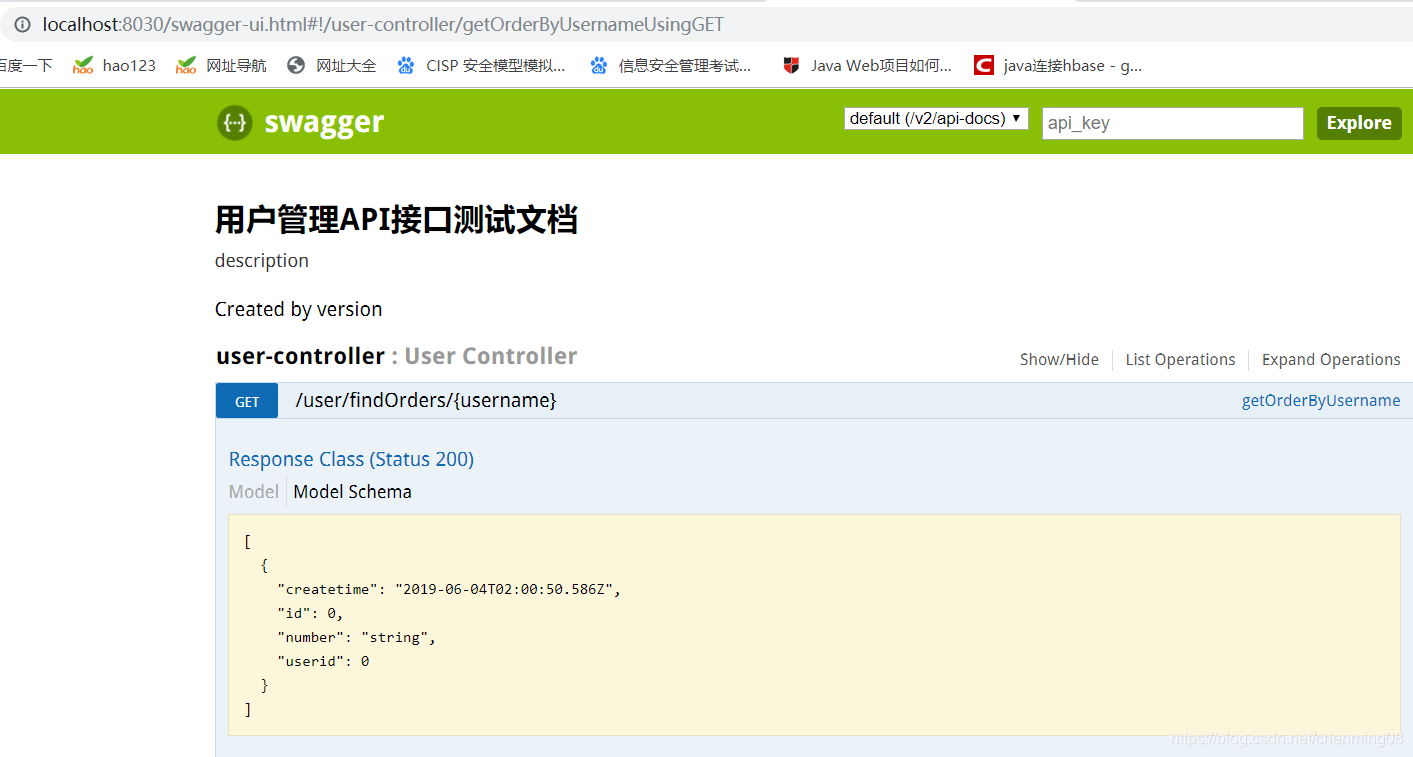Click the getOrderByUsername link

tap(1321, 401)
